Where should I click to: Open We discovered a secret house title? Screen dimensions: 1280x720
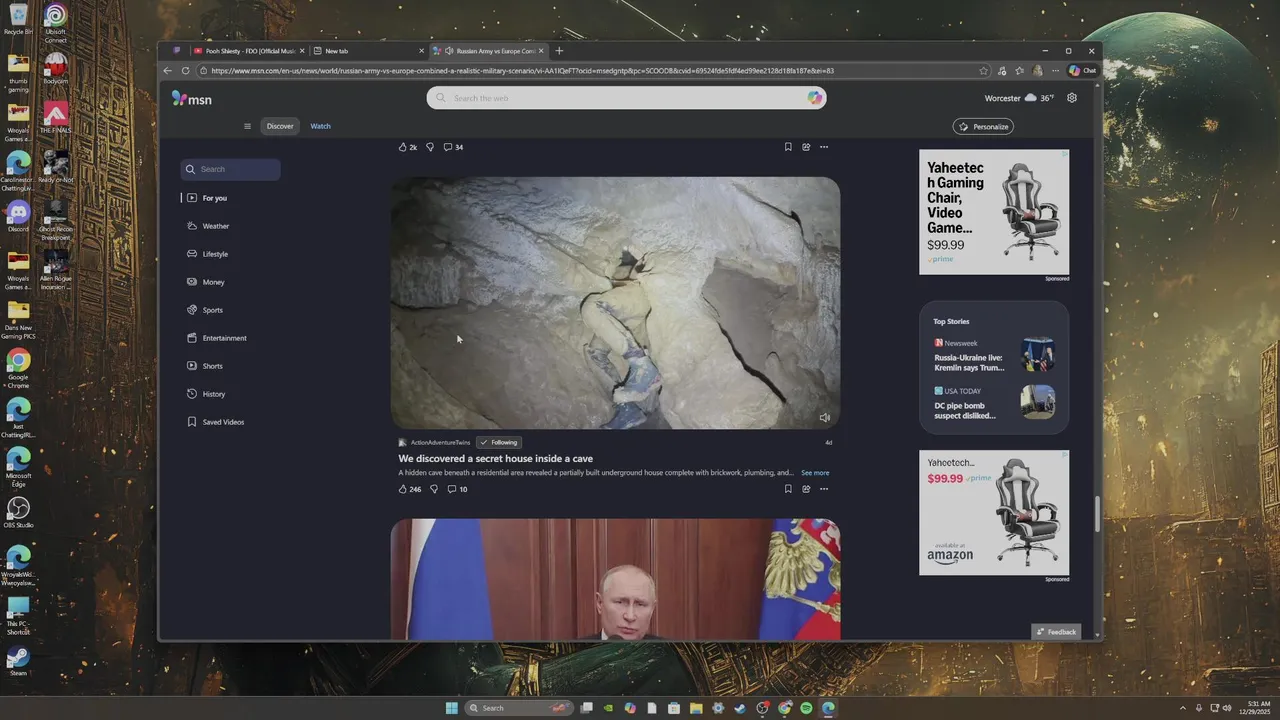coord(496,459)
